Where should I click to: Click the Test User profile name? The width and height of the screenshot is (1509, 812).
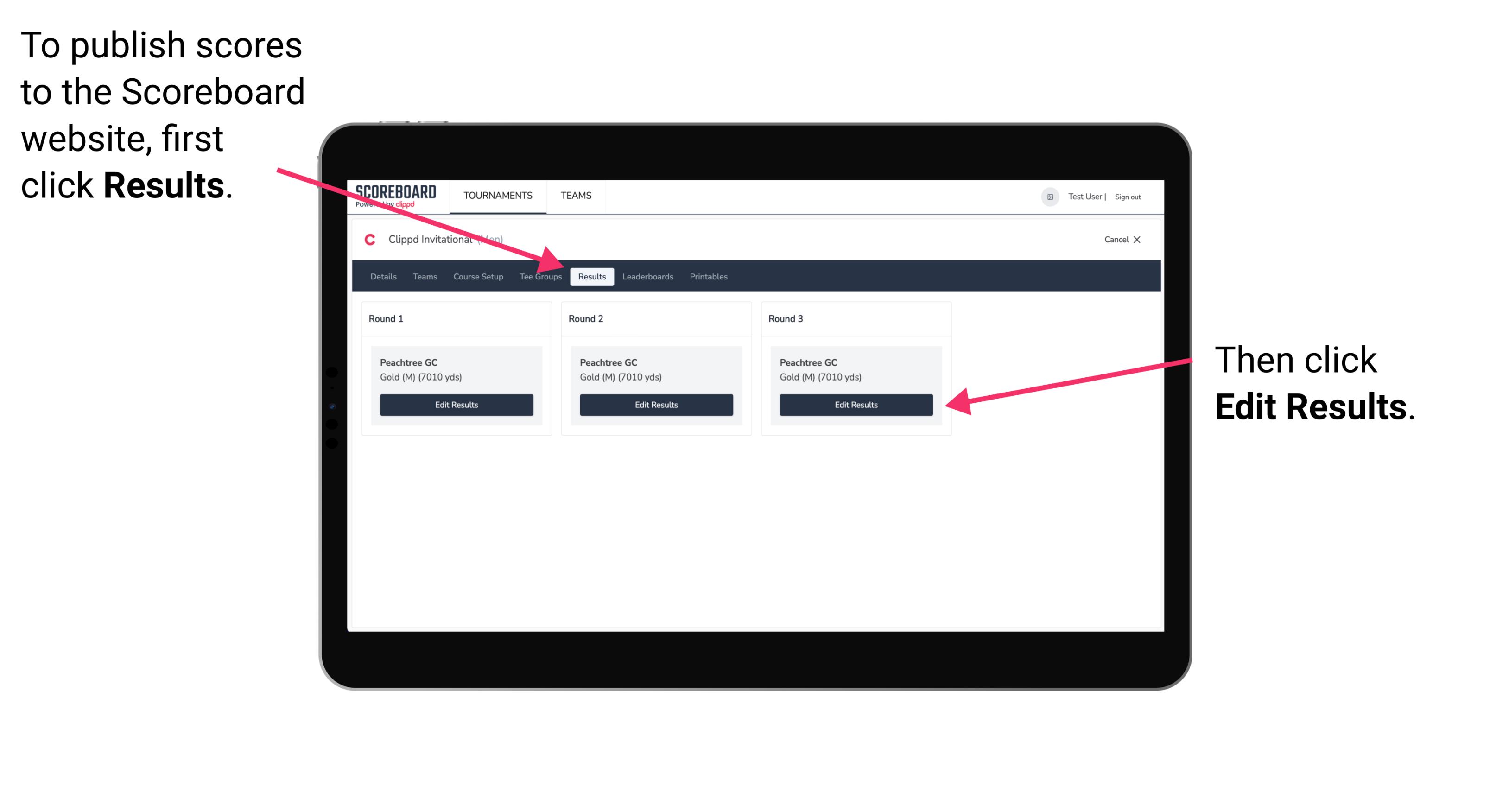pos(1089,195)
